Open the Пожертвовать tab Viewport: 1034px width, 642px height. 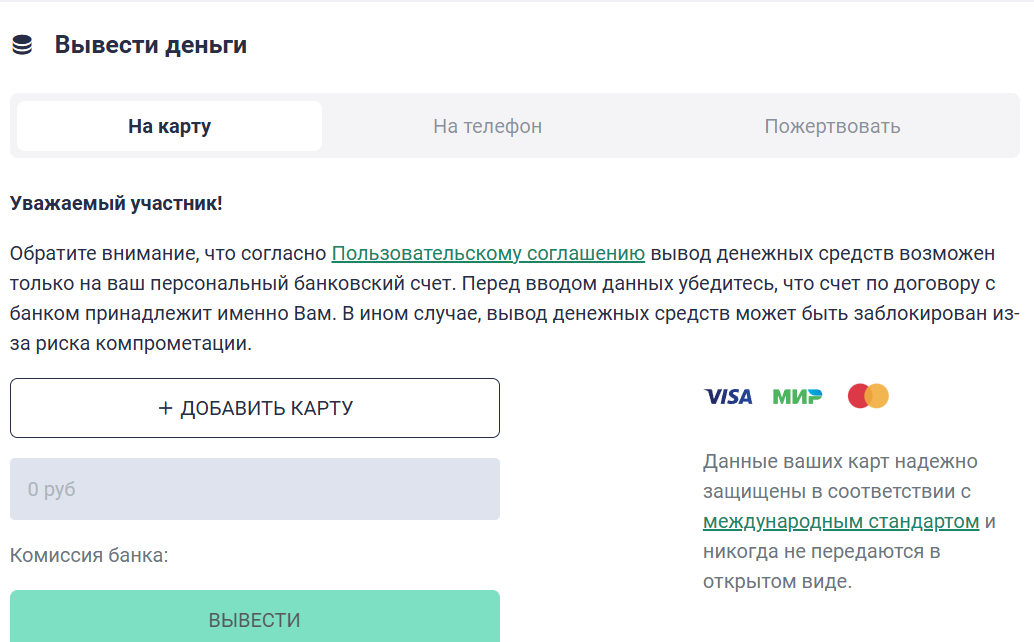(x=832, y=126)
